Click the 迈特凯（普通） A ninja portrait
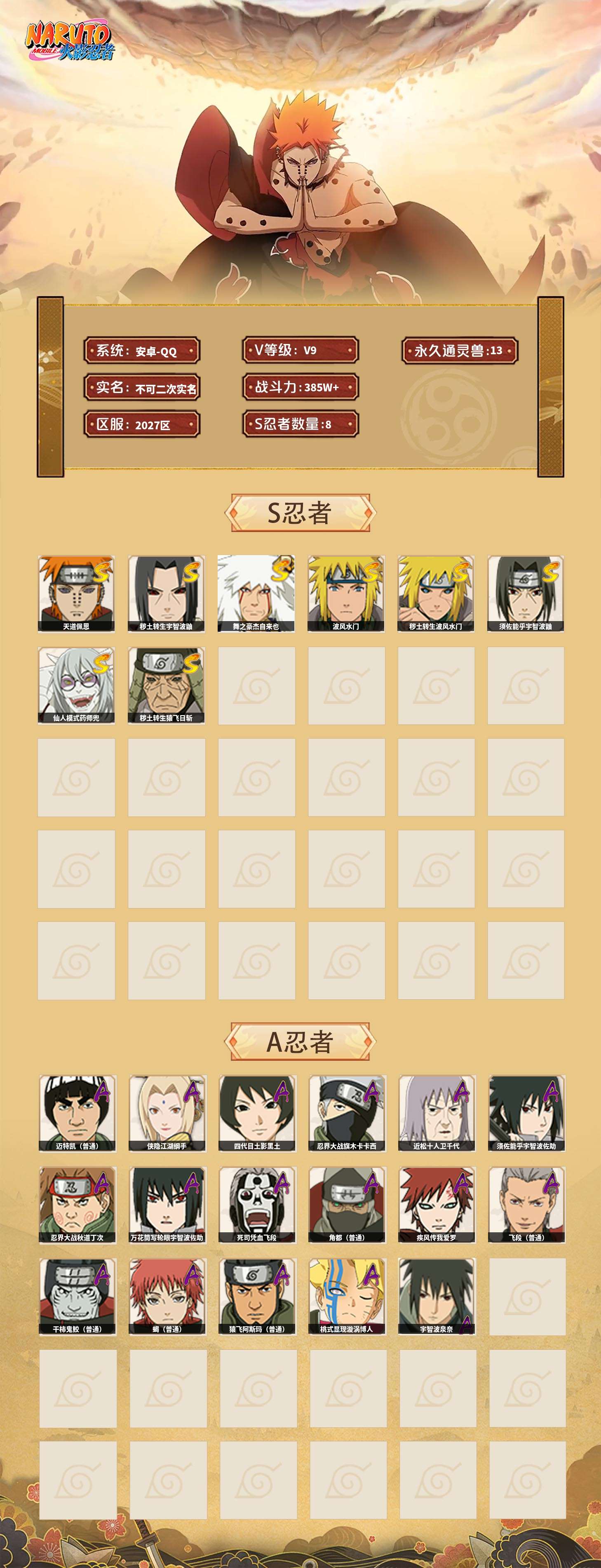This screenshot has height=1568, width=601. (x=77, y=1113)
